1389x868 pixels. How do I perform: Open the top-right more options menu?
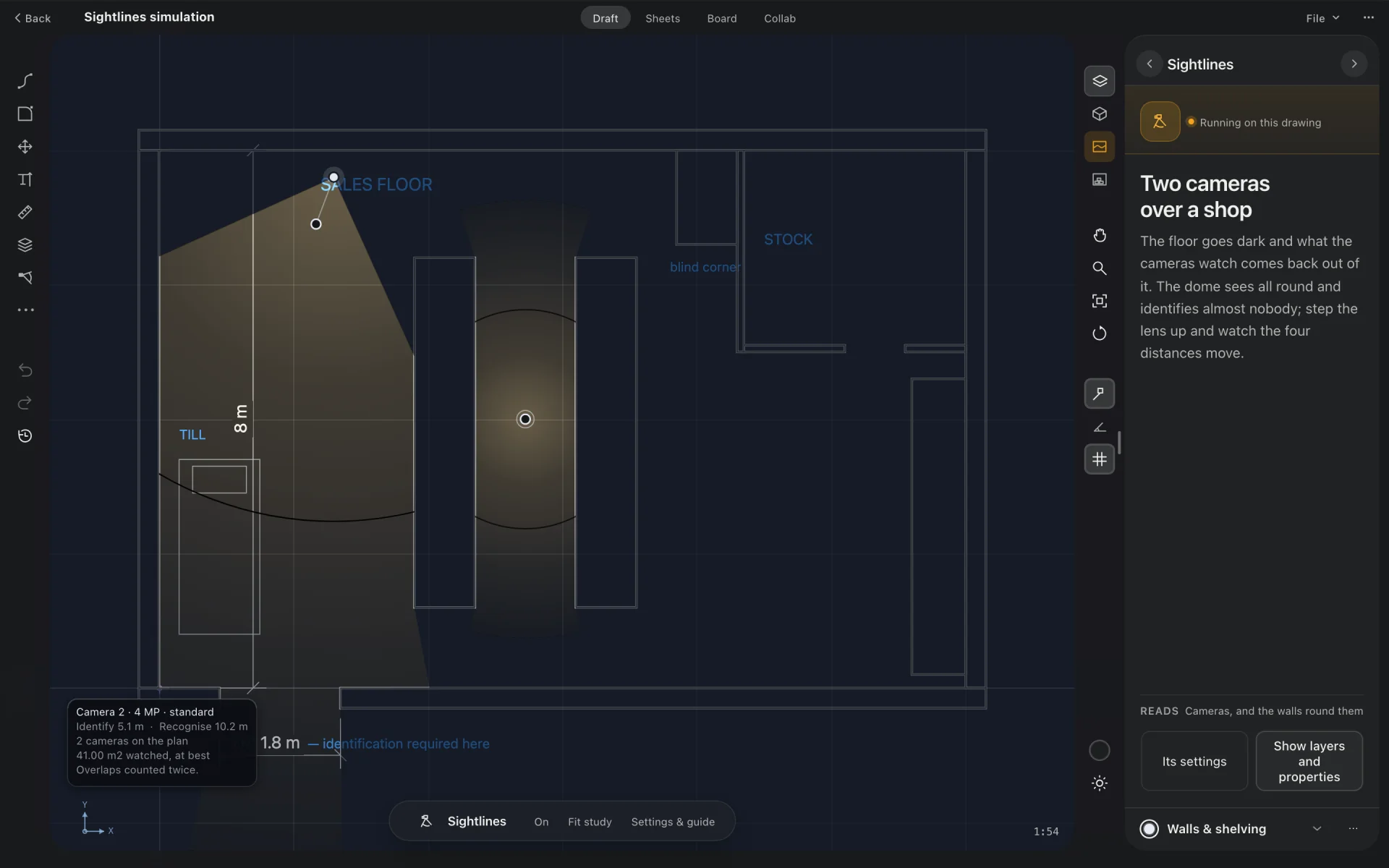(x=1368, y=18)
